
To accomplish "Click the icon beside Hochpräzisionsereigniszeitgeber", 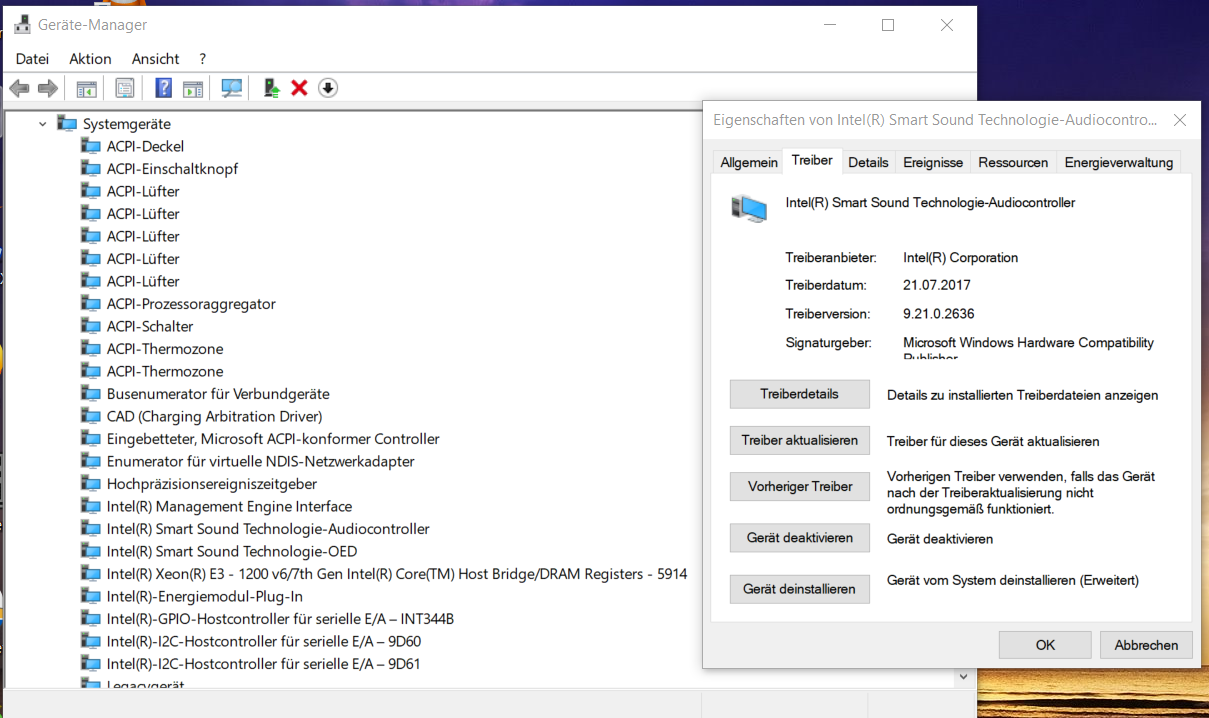I will point(91,484).
